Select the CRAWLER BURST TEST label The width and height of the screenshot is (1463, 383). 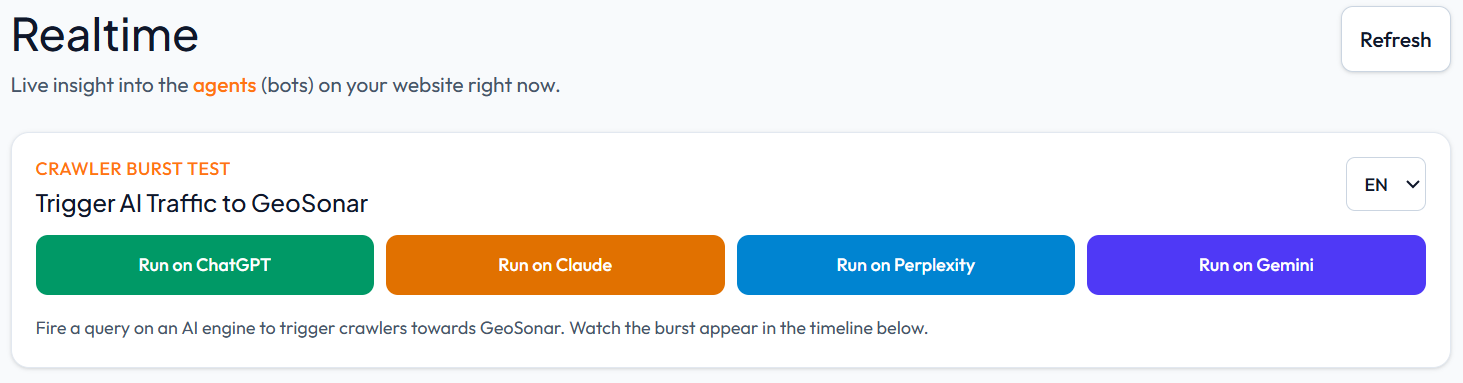[133, 169]
